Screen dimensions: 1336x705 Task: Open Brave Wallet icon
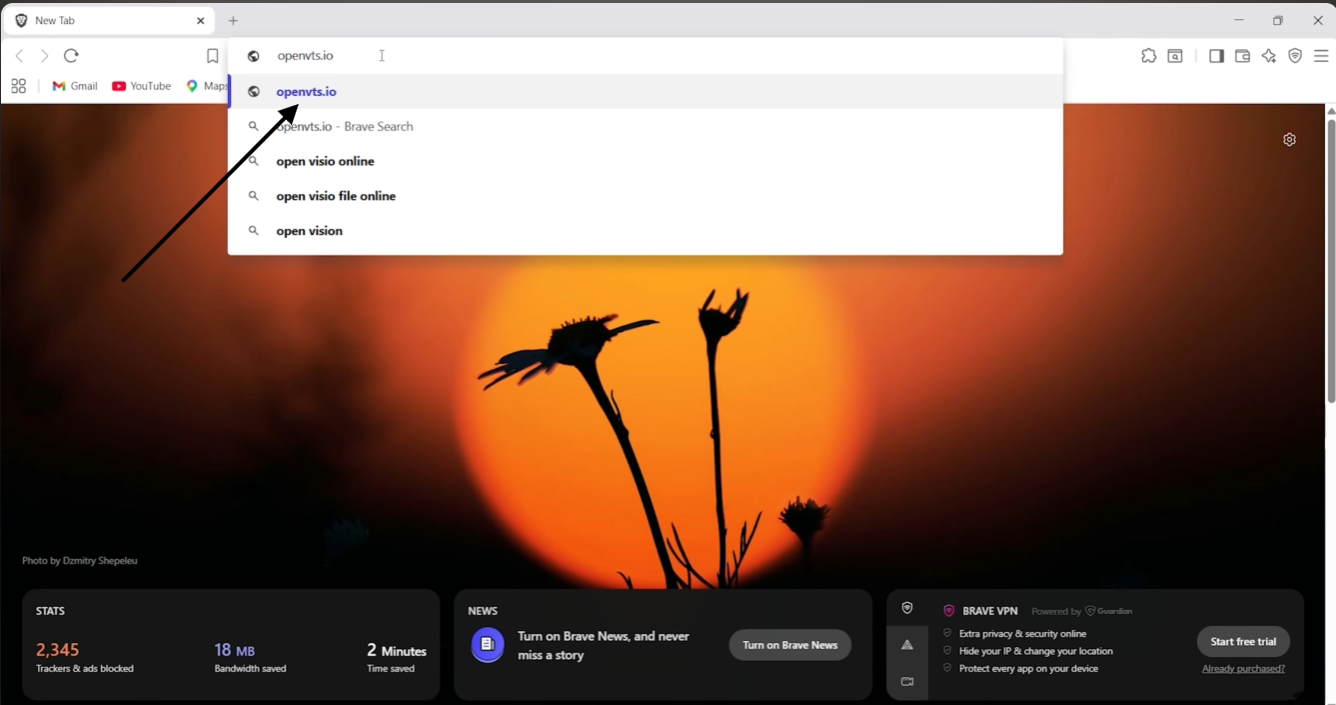[1242, 56]
